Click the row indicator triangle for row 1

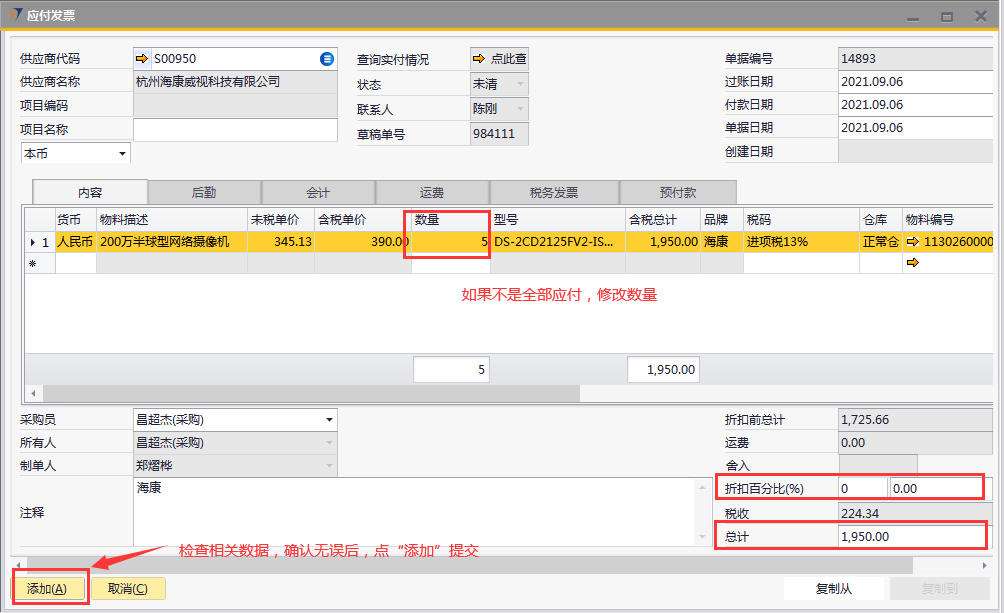pos(32,242)
